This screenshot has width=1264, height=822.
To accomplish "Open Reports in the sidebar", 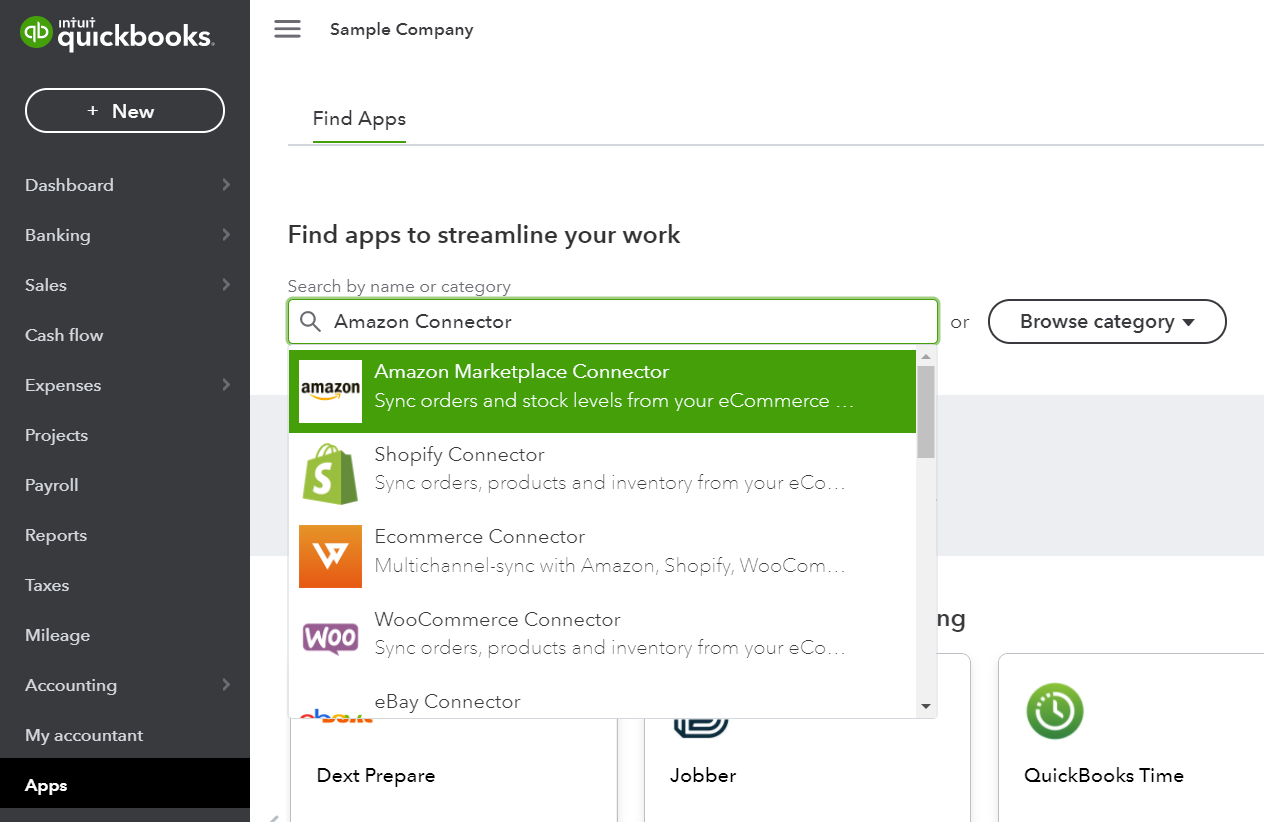I will [x=56, y=535].
